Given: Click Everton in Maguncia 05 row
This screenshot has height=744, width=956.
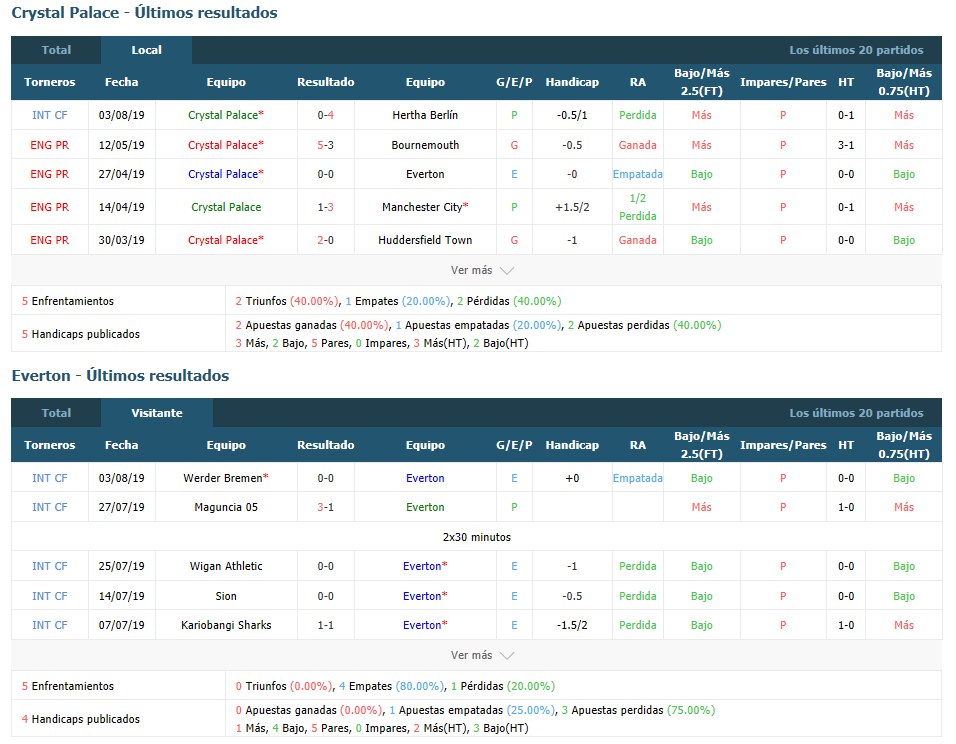Looking at the screenshot, I should (x=425, y=507).
